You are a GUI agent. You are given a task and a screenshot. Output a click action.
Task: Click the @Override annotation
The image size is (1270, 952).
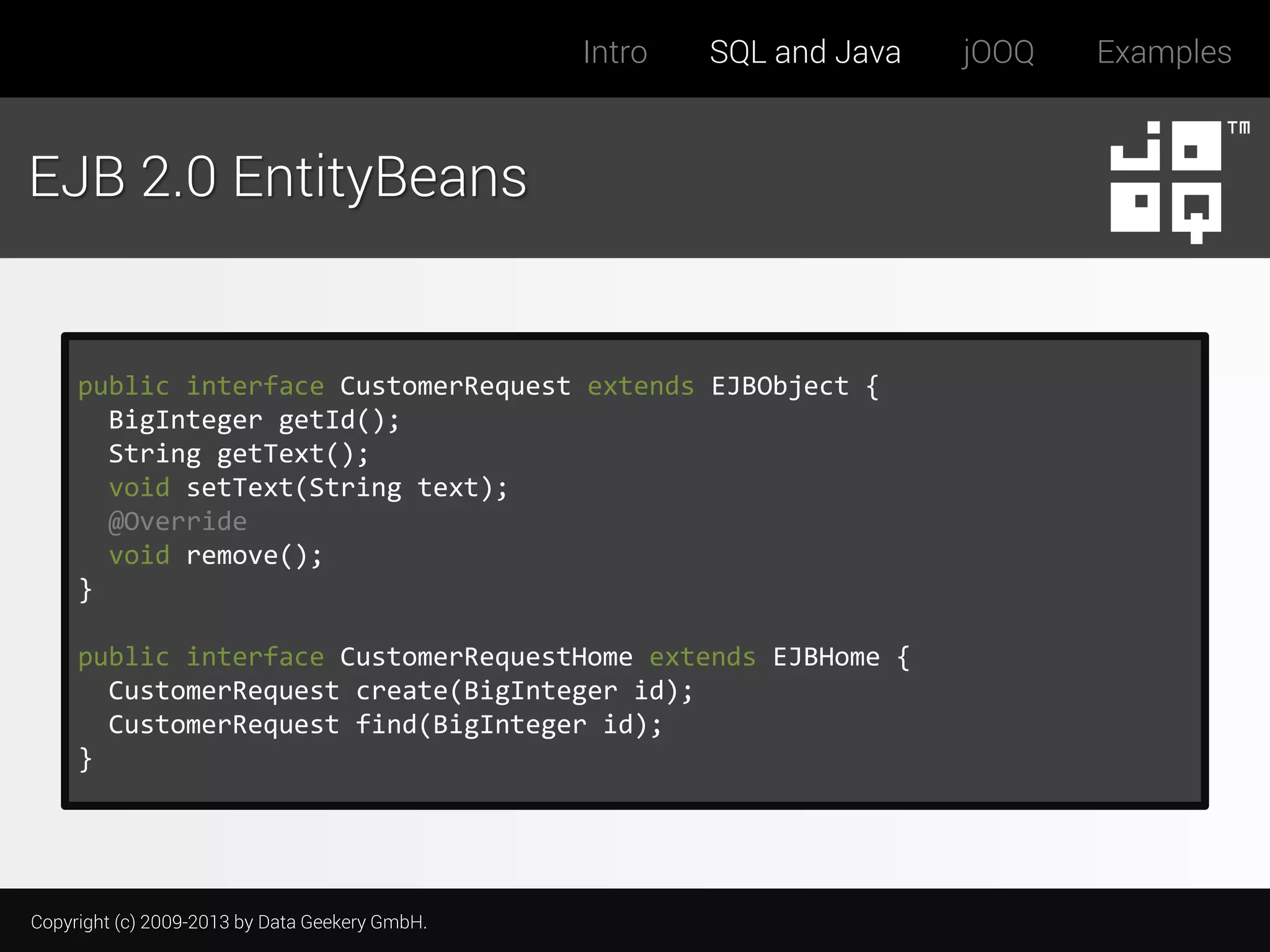[177, 522]
